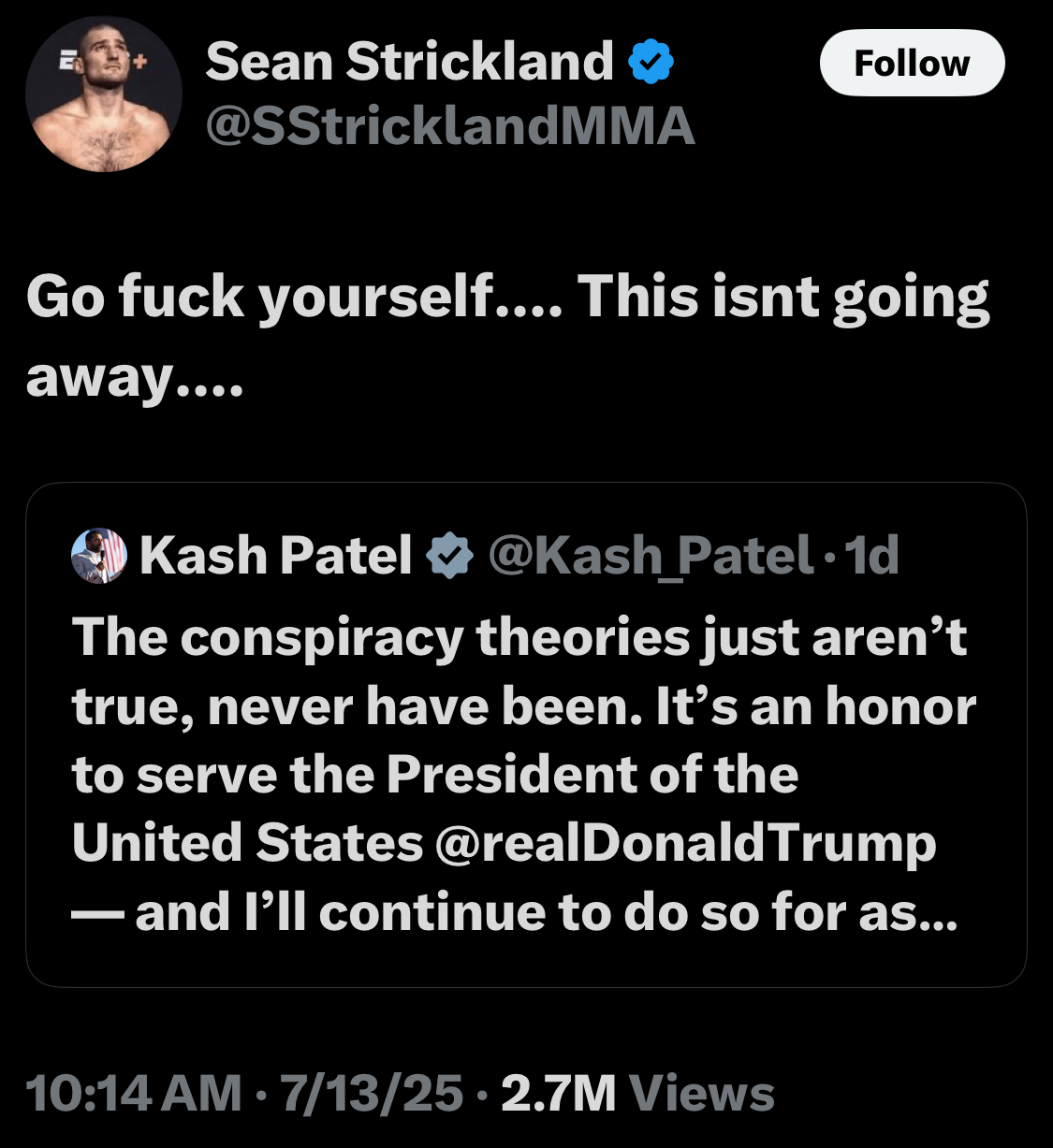Tap the gray verified badge next to Kash Patel
This screenshot has height=1148, width=1053.
click(450, 556)
